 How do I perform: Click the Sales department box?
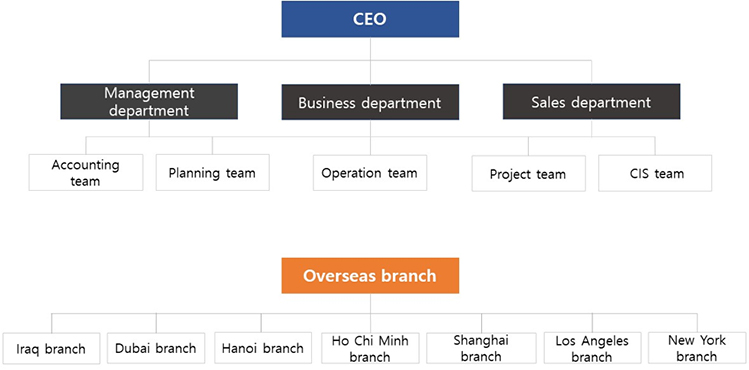click(x=591, y=102)
